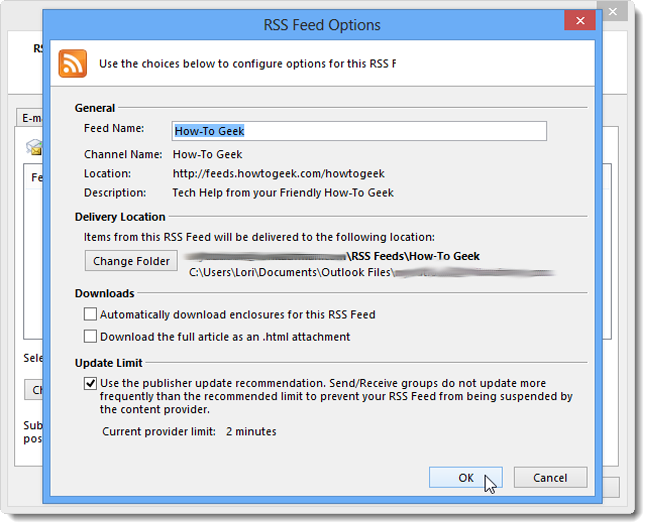The height and width of the screenshot is (529, 650).
Task: Click the 'RSS Feed Options' title bar text
Action: click(x=322, y=25)
